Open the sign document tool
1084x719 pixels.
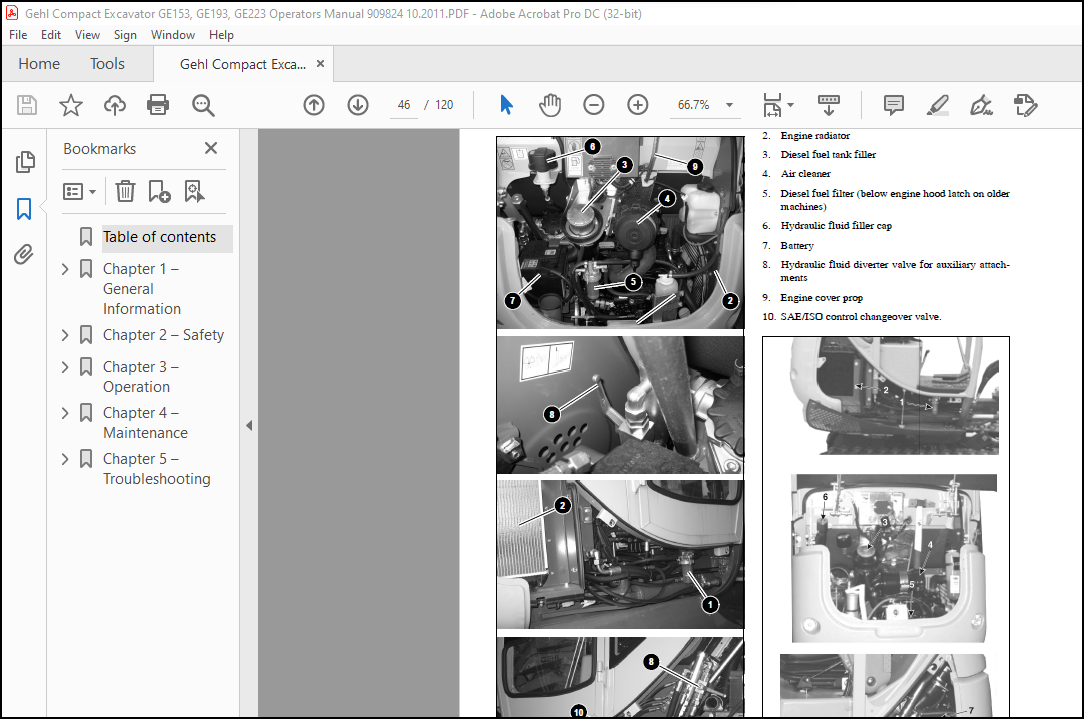point(981,104)
